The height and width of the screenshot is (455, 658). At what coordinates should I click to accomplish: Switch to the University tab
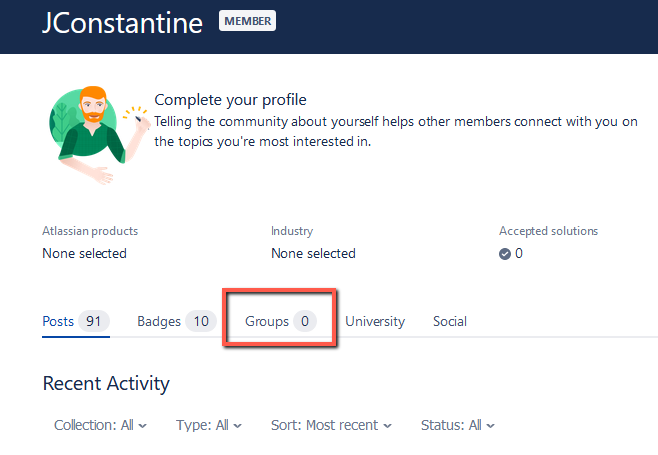pos(375,322)
